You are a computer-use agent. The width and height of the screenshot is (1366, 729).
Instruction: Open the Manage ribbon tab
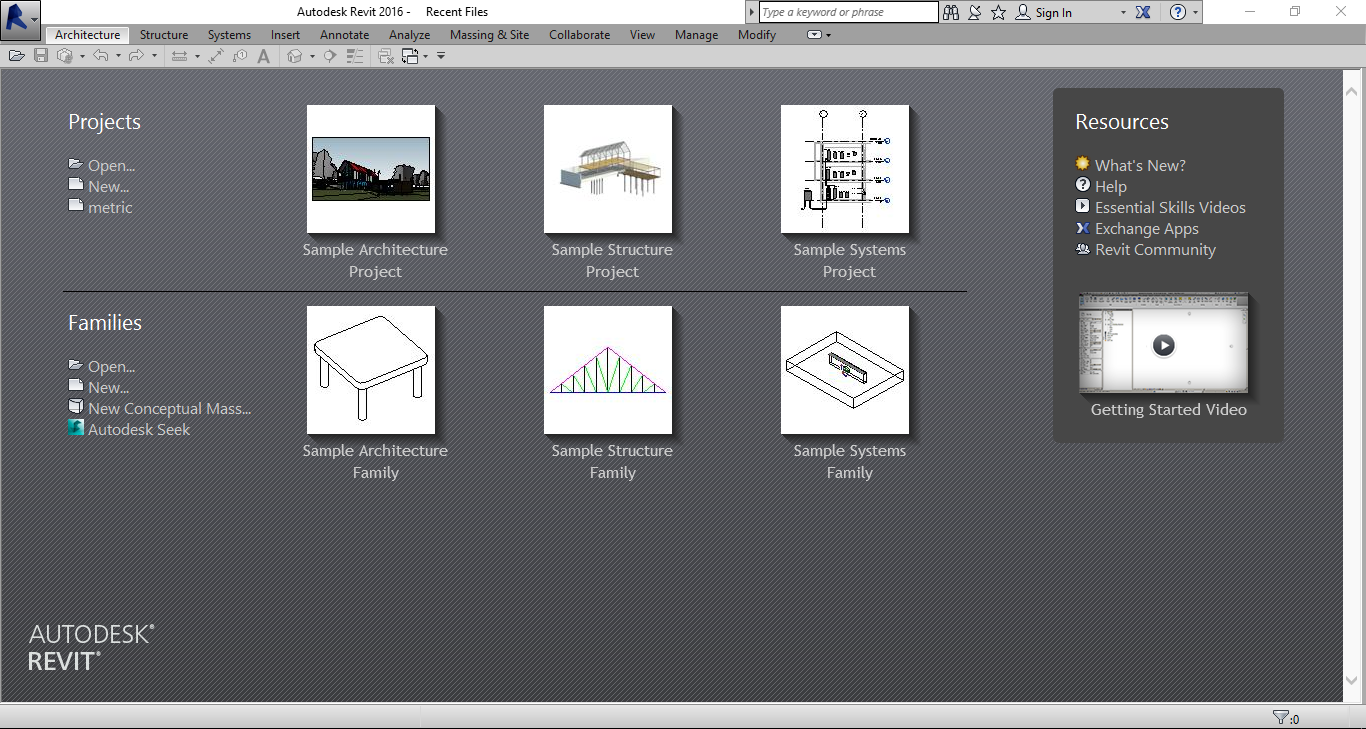click(x=696, y=35)
